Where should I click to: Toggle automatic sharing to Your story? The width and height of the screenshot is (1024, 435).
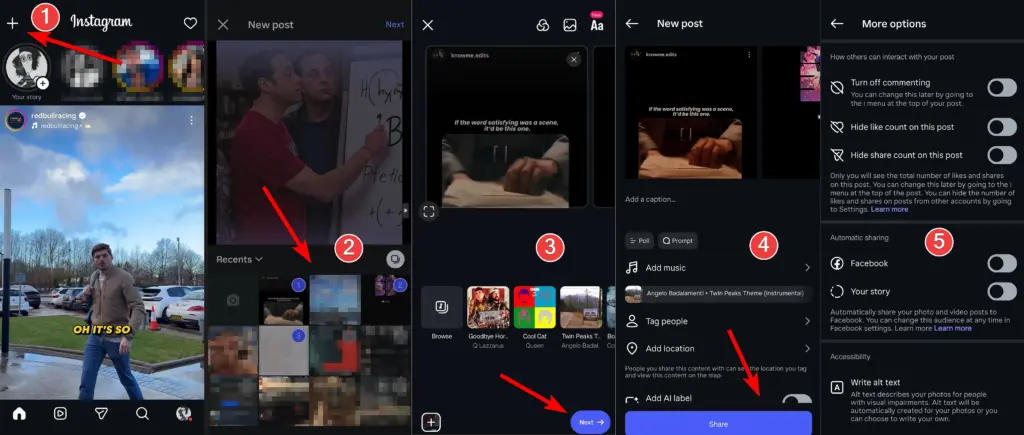click(x=1002, y=291)
